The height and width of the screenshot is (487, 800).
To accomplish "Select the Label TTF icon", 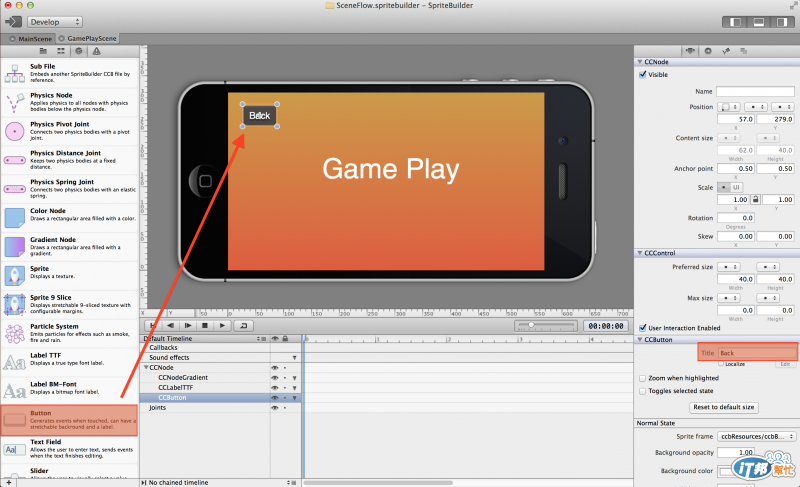I will coord(14,363).
